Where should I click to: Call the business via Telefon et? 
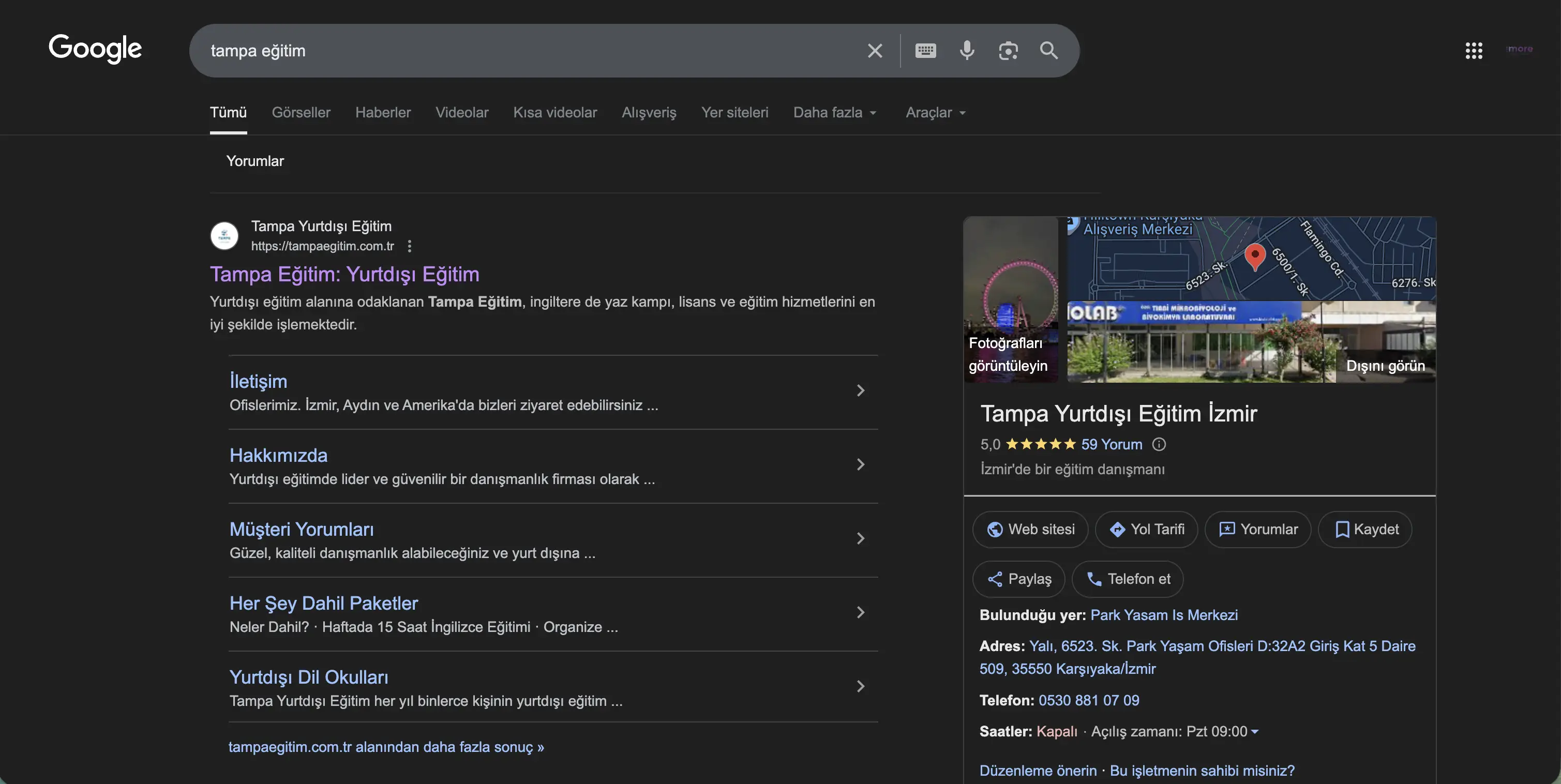[1128, 579]
